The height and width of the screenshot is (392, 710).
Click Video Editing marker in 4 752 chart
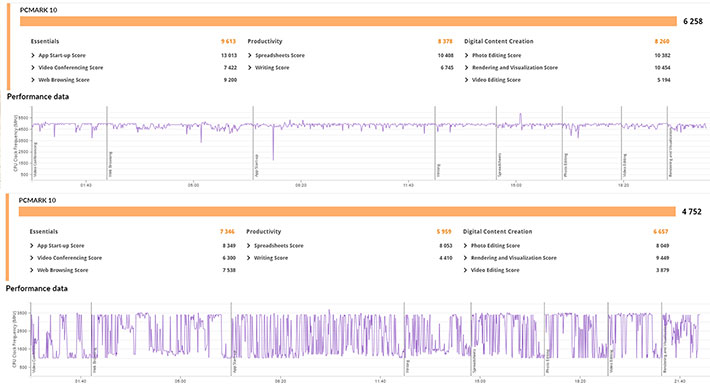point(611,361)
